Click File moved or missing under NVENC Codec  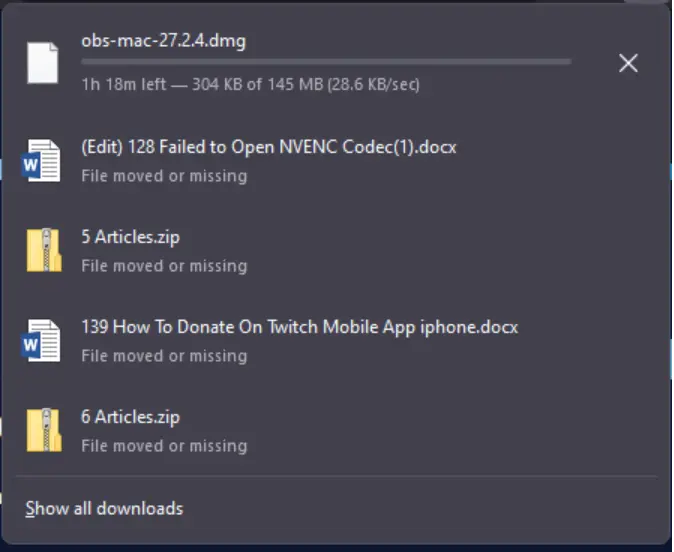click(165, 176)
